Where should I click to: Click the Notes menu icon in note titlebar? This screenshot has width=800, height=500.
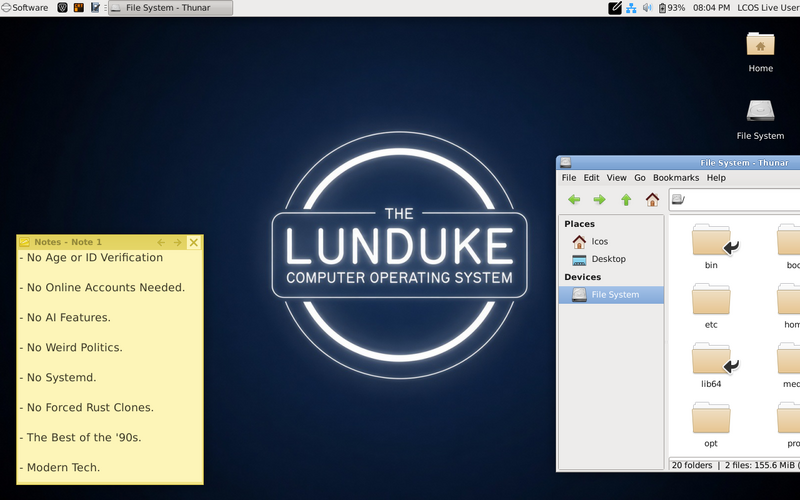pyautogui.click(x=24, y=242)
